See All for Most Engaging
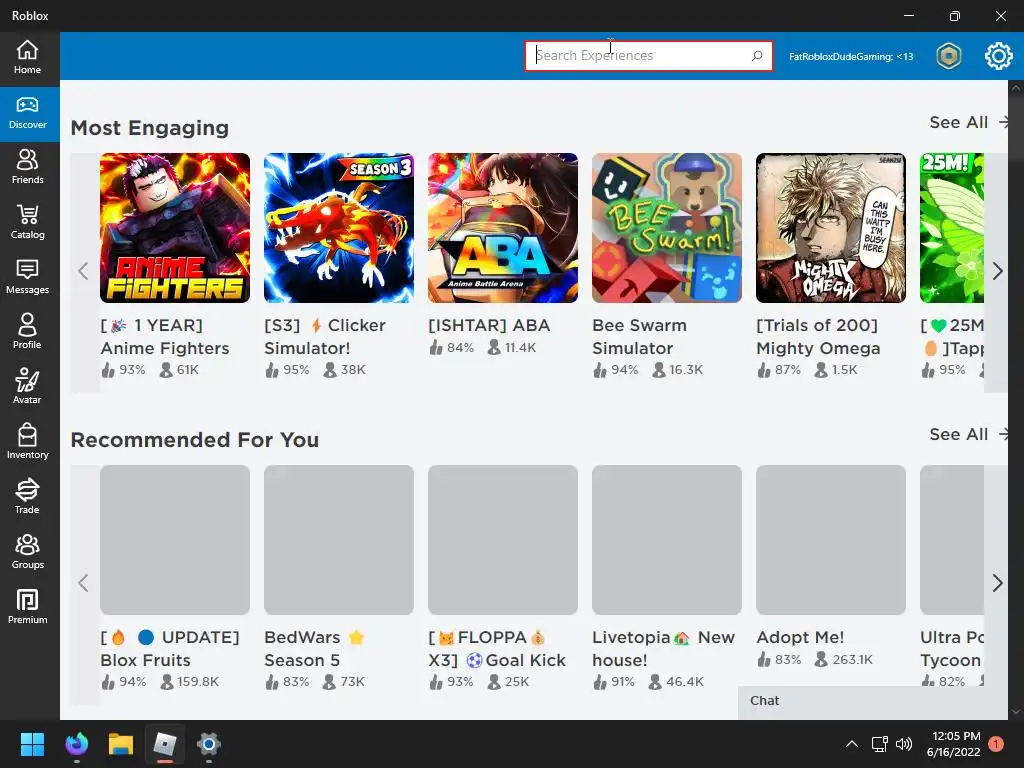 click(969, 122)
